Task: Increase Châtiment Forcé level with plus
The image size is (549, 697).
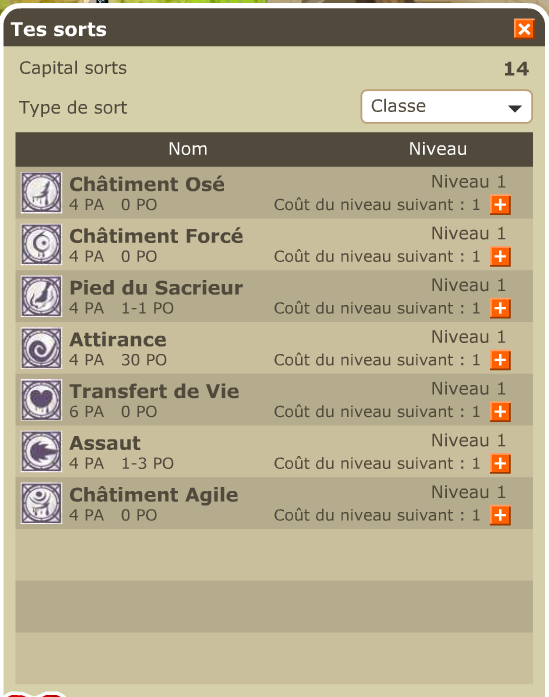Action: pos(500,256)
